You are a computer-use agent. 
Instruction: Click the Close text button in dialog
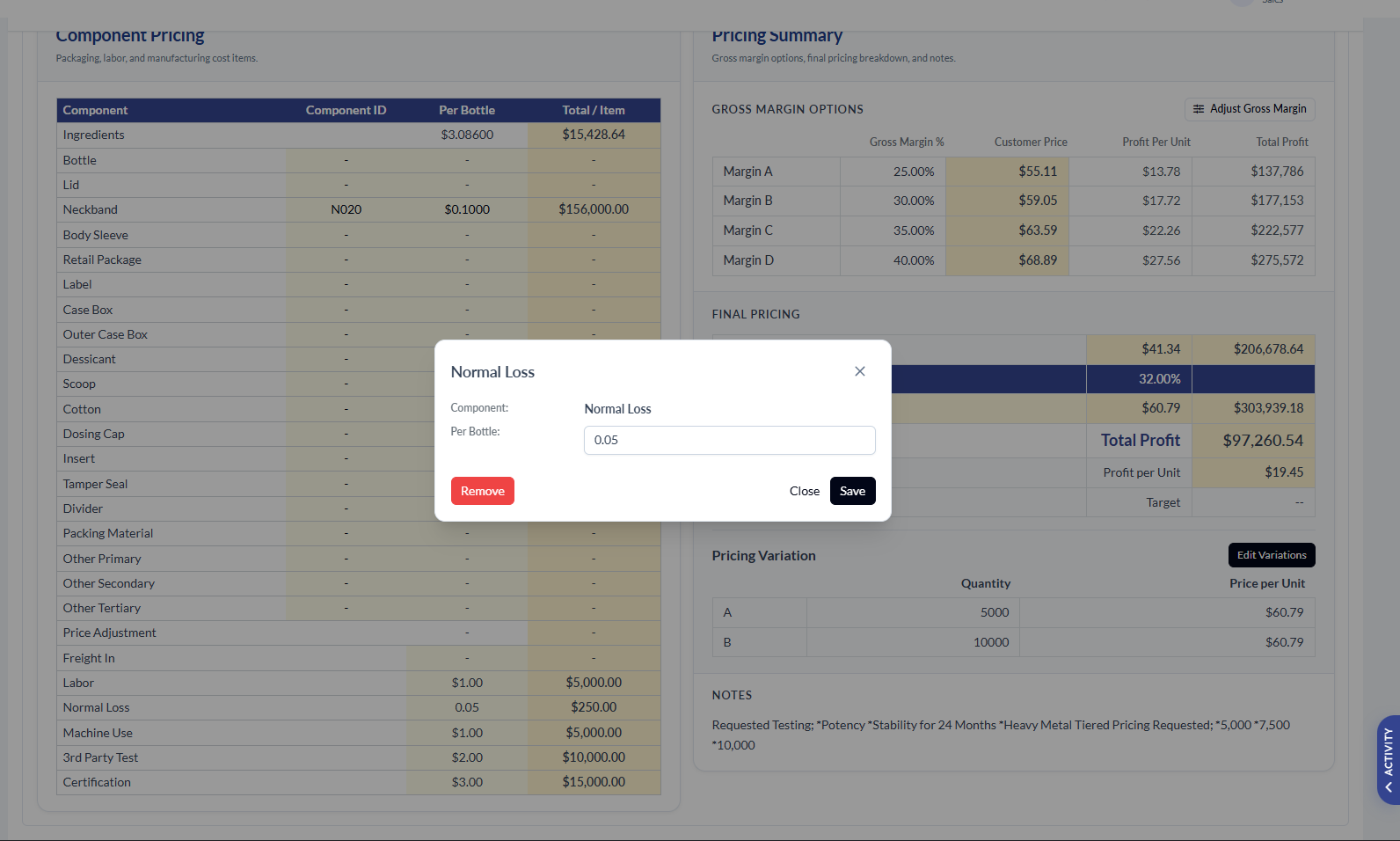[804, 491]
